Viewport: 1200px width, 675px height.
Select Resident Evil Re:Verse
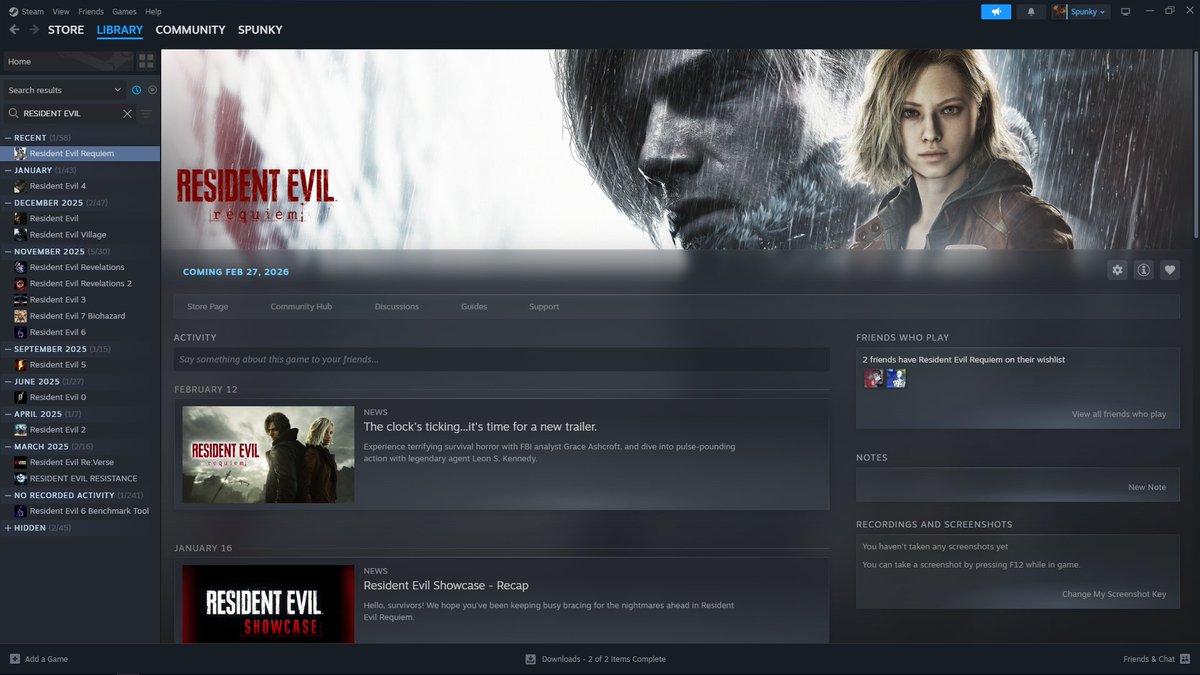(x=80, y=462)
